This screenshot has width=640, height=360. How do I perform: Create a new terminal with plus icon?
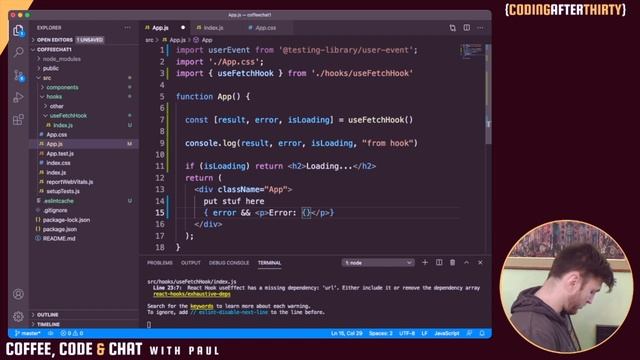point(425,262)
